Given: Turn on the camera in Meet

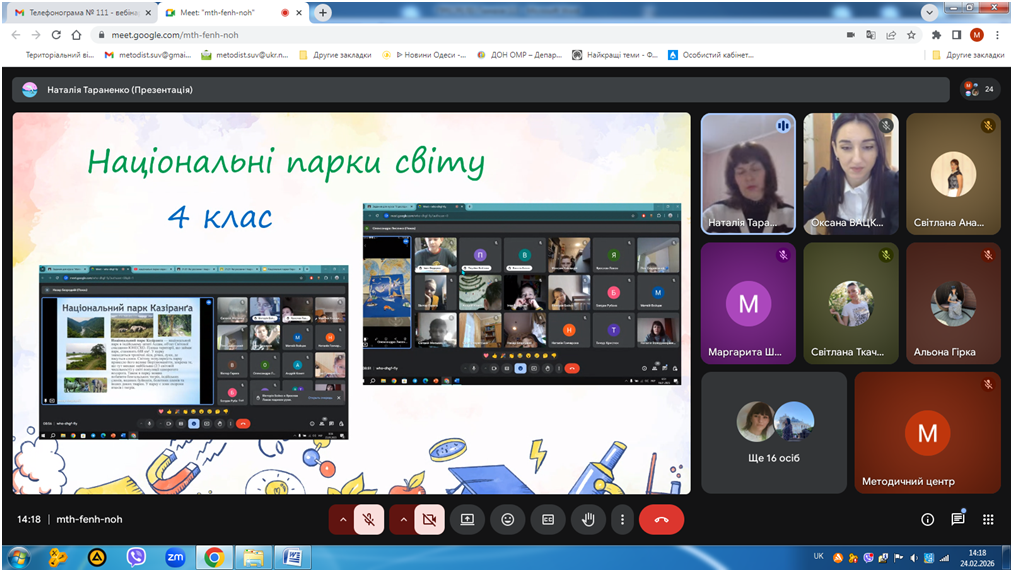Looking at the screenshot, I should [429, 520].
